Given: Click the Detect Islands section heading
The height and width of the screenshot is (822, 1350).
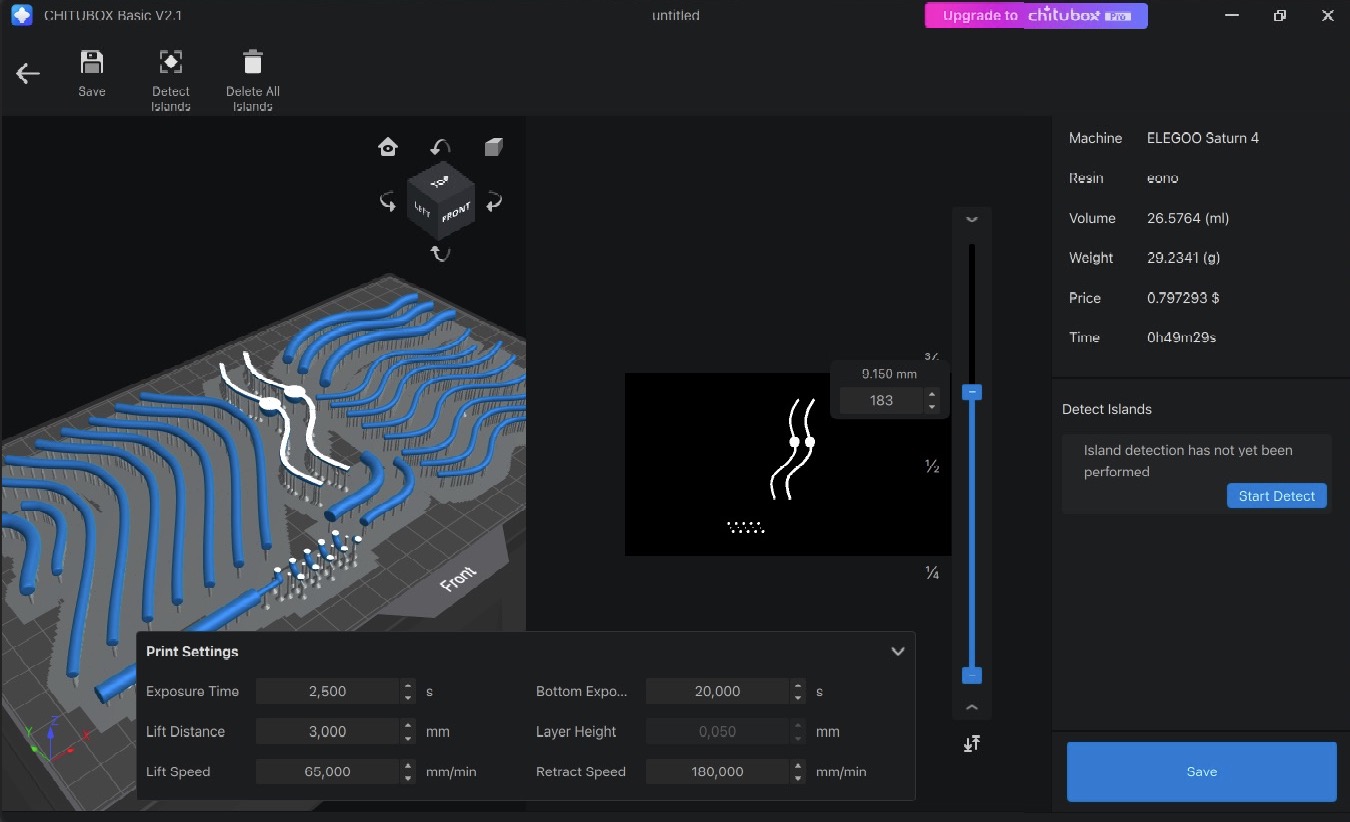Looking at the screenshot, I should [x=1107, y=409].
